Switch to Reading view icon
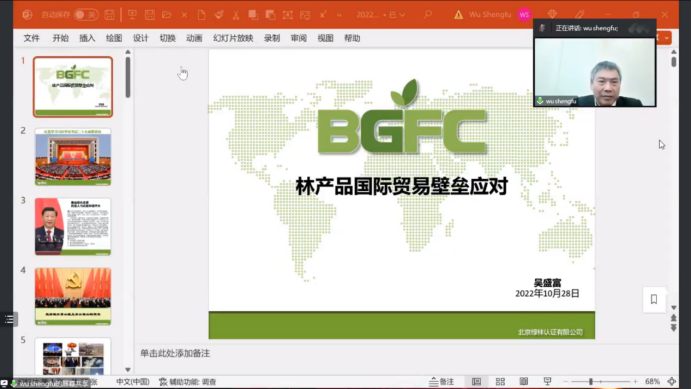The width and height of the screenshot is (692, 389). [x=524, y=381]
